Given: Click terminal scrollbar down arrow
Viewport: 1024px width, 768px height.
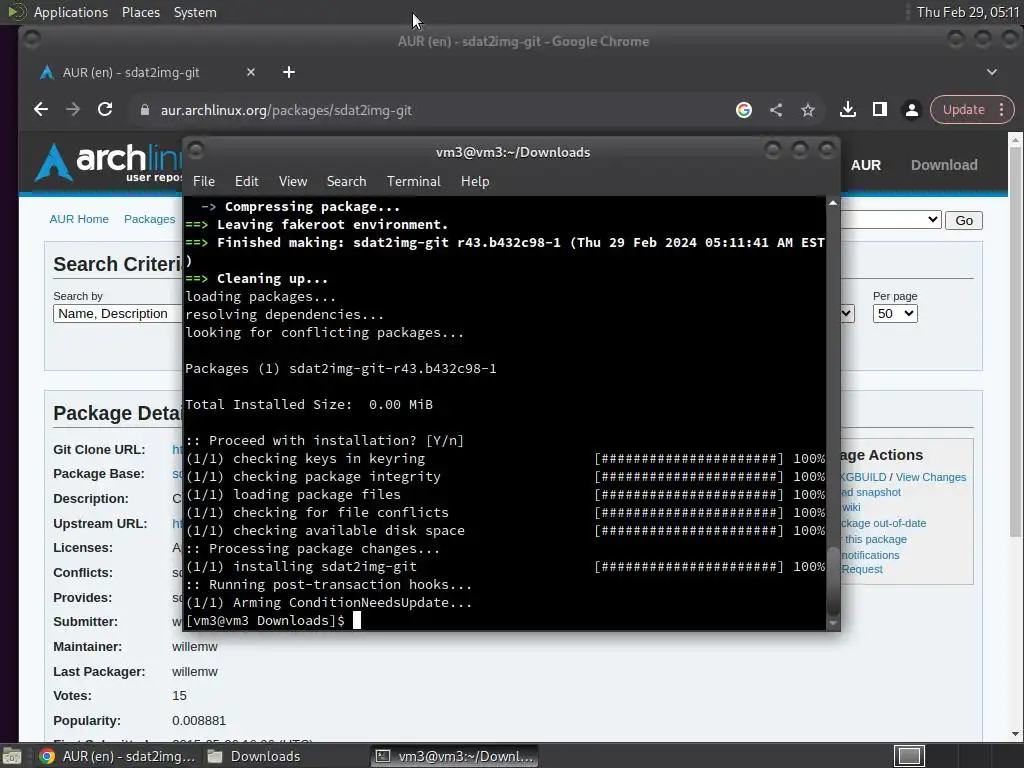Looking at the screenshot, I should pyautogui.click(x=833, y=624).
